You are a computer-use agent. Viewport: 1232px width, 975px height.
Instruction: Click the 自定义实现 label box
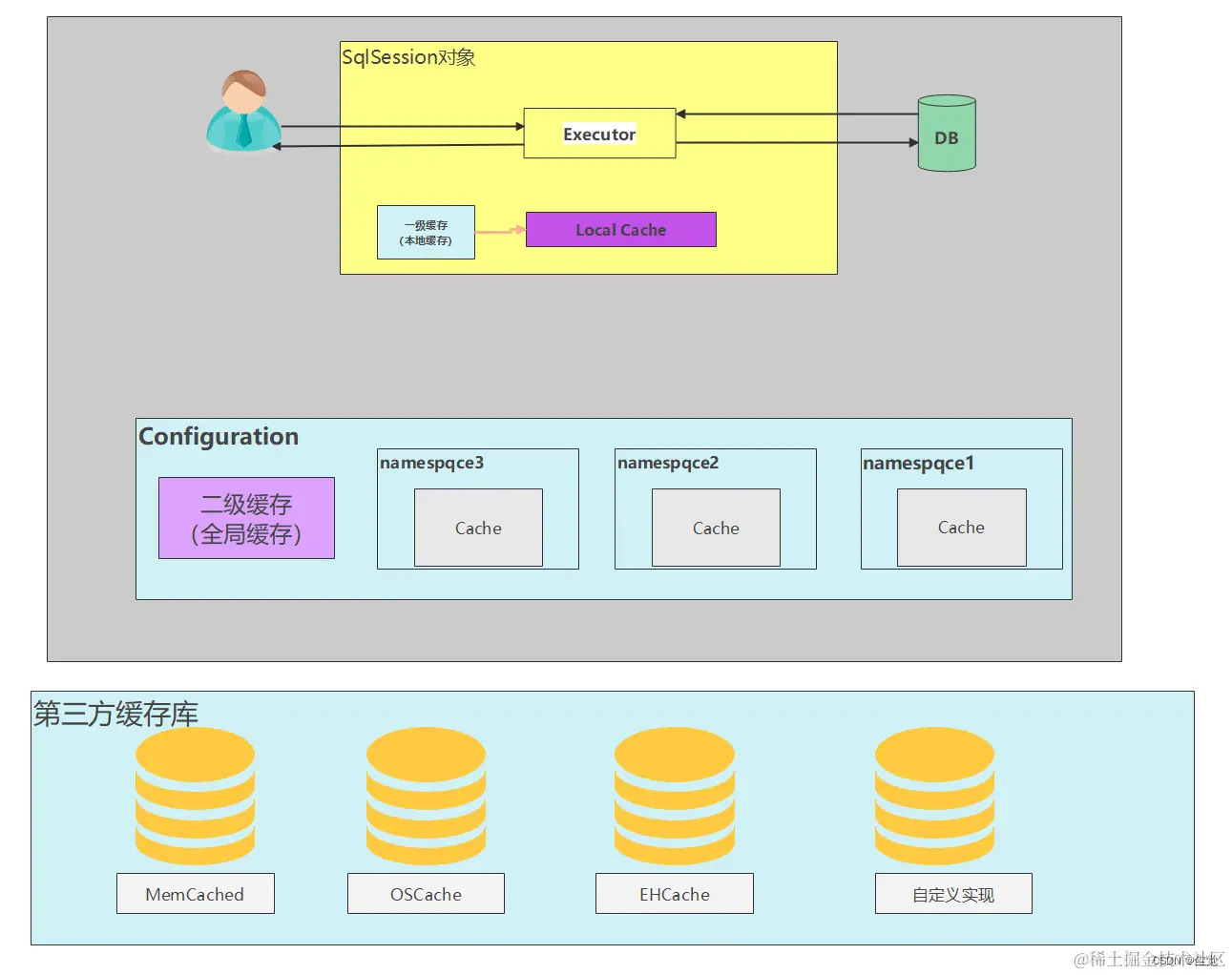[953, 894]
